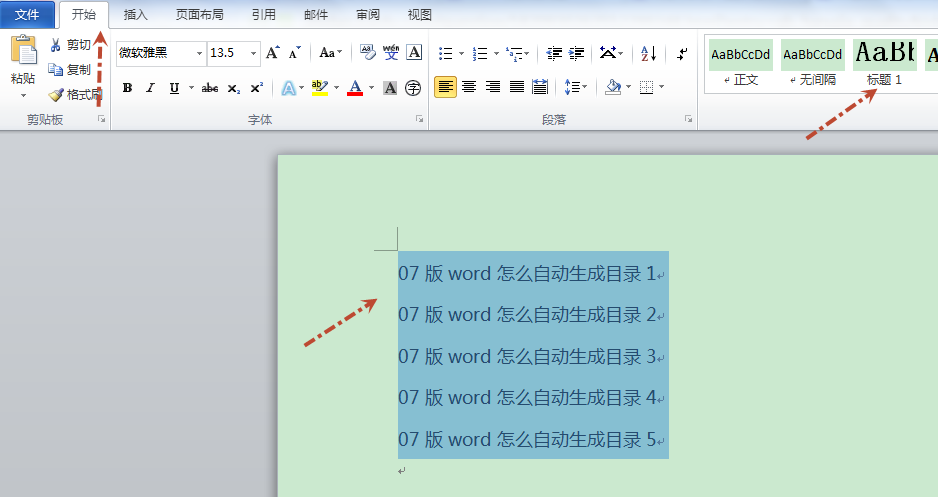Click the 粘贴 paste button
Image resolution: width=938 pixels, height=497 pixels.
(x=23, y=60)
